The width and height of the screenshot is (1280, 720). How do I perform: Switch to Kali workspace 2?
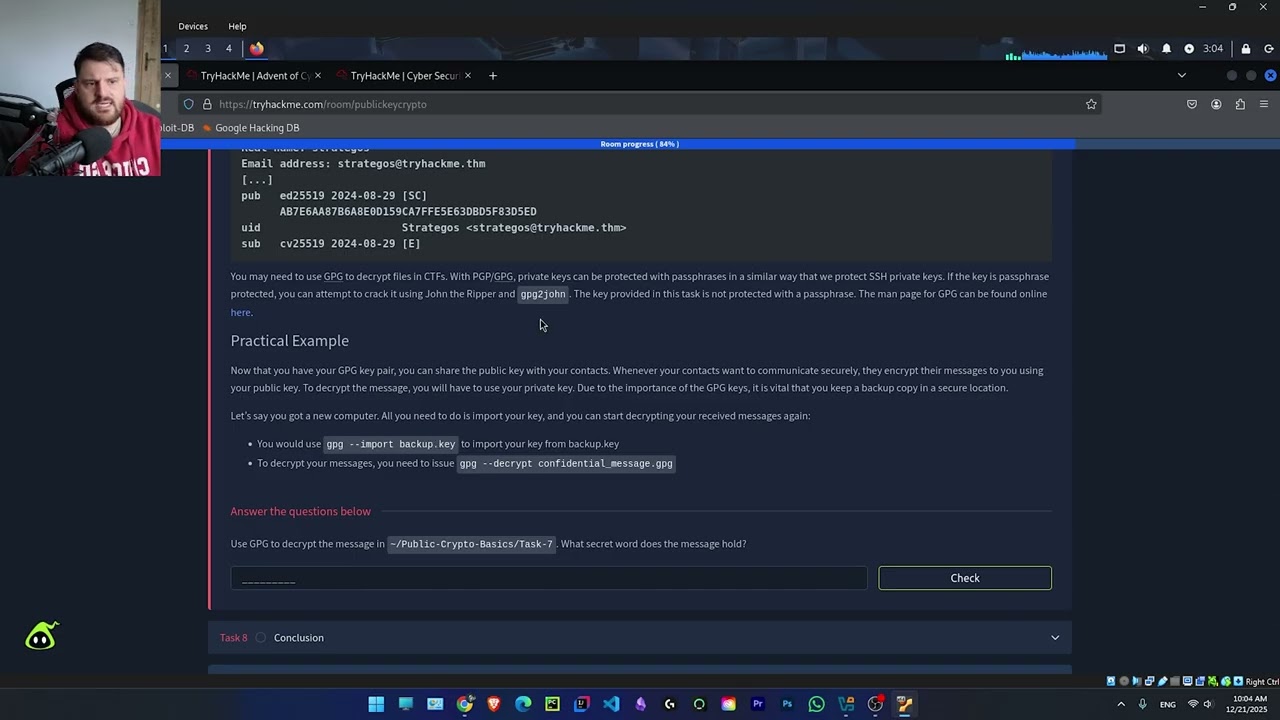(x=186, y=48)
